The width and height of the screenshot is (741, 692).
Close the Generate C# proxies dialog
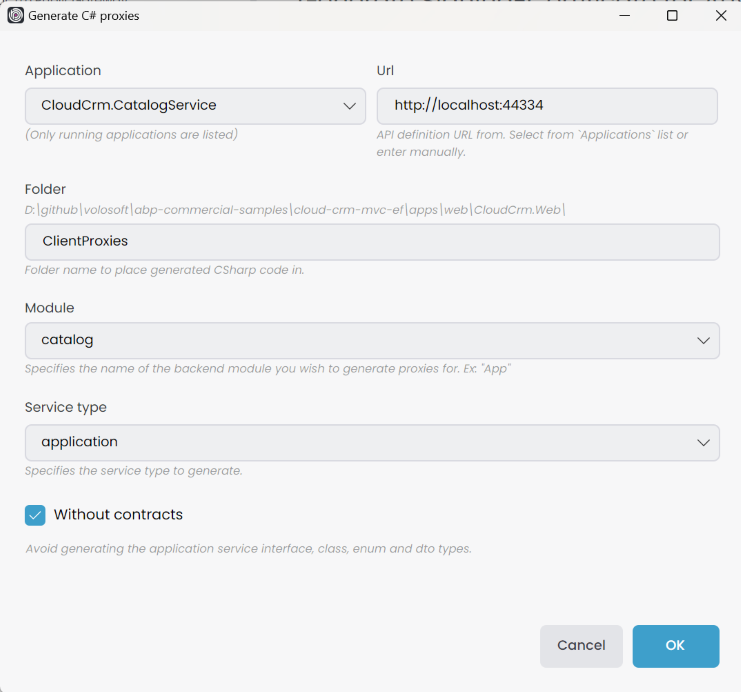pos(720,15)
